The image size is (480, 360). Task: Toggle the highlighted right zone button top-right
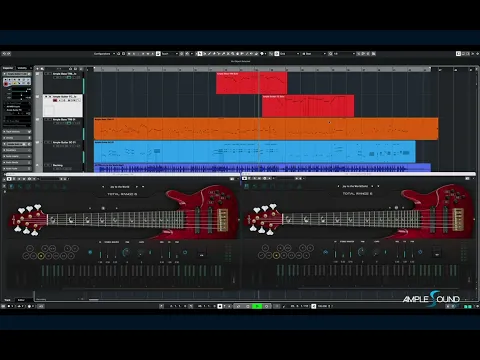click(458, 54)
